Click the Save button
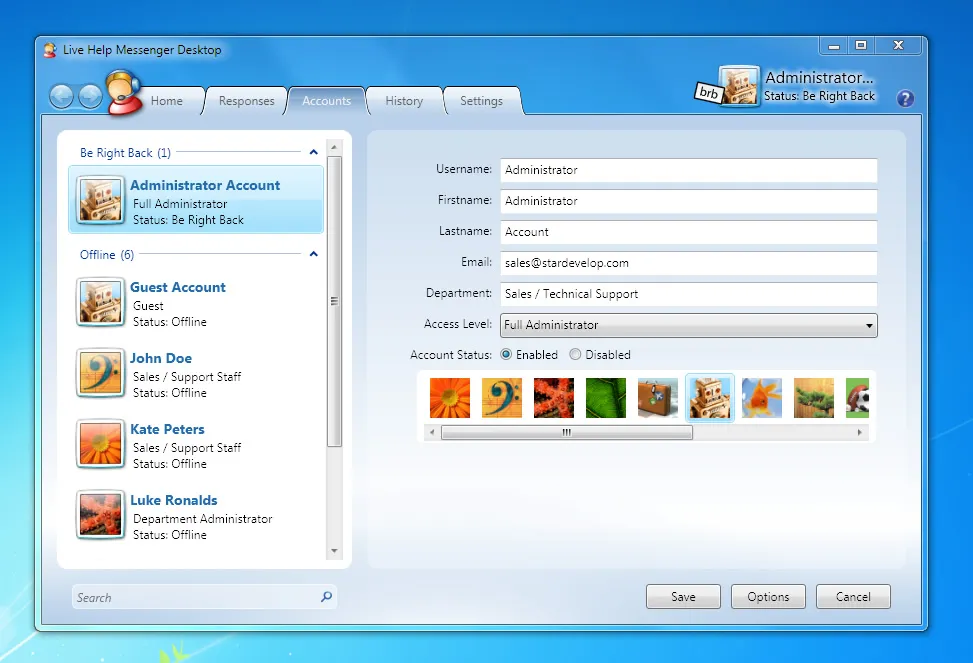 click(x=683, y=597)
